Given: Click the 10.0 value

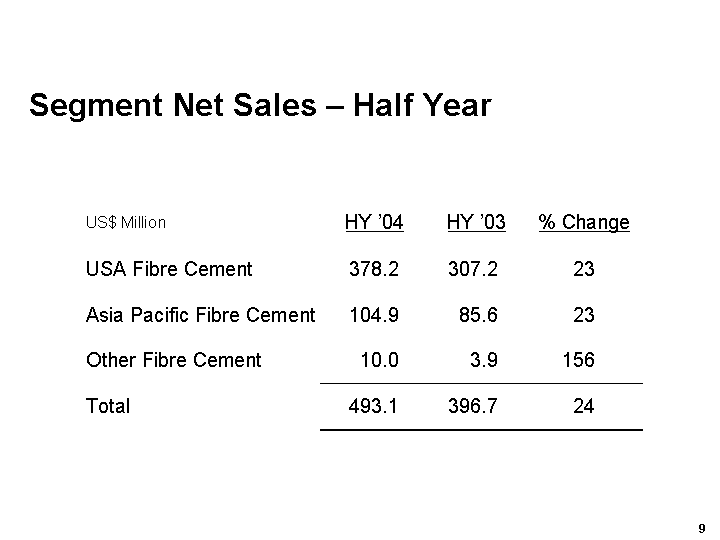Looking at the screenshot, I should [379, 360].
